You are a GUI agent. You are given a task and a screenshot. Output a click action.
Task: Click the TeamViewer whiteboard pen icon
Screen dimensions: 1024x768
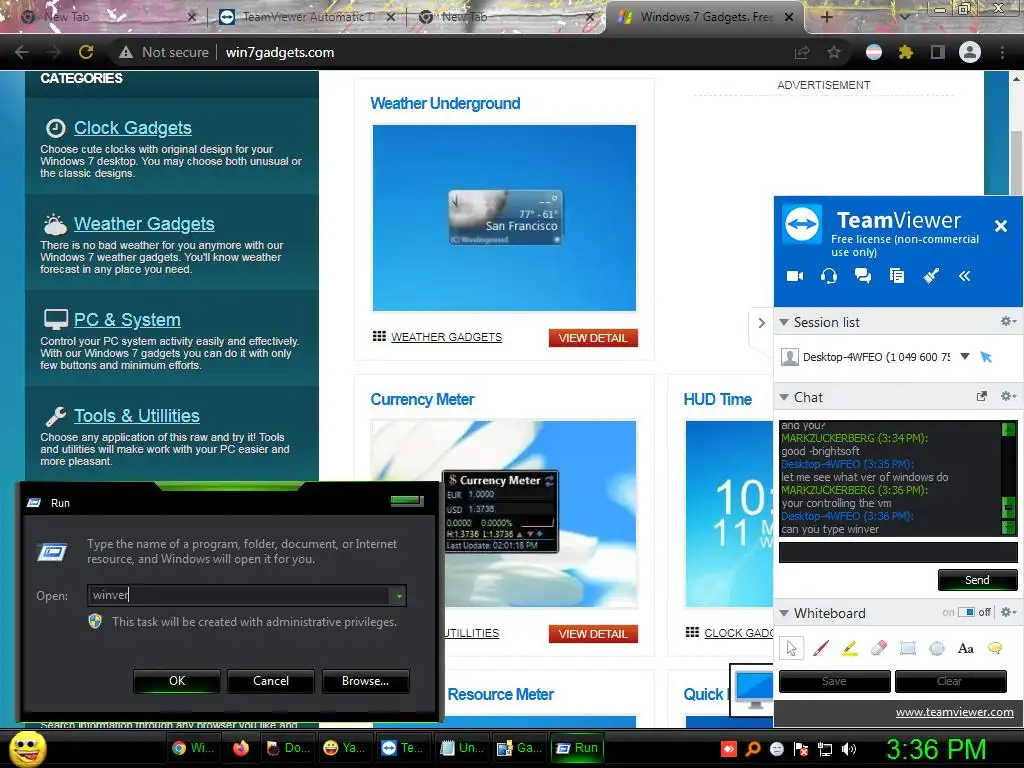point(931,276)
